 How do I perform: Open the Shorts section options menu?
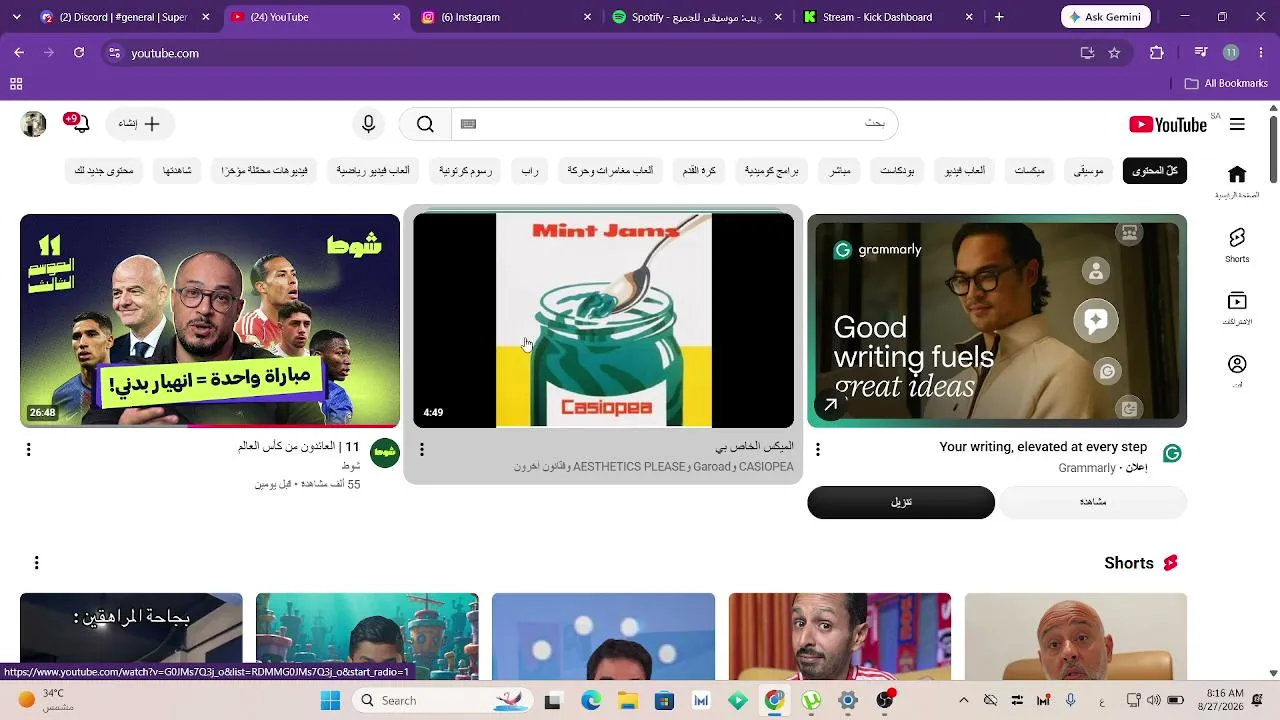(x=37, y=563)
